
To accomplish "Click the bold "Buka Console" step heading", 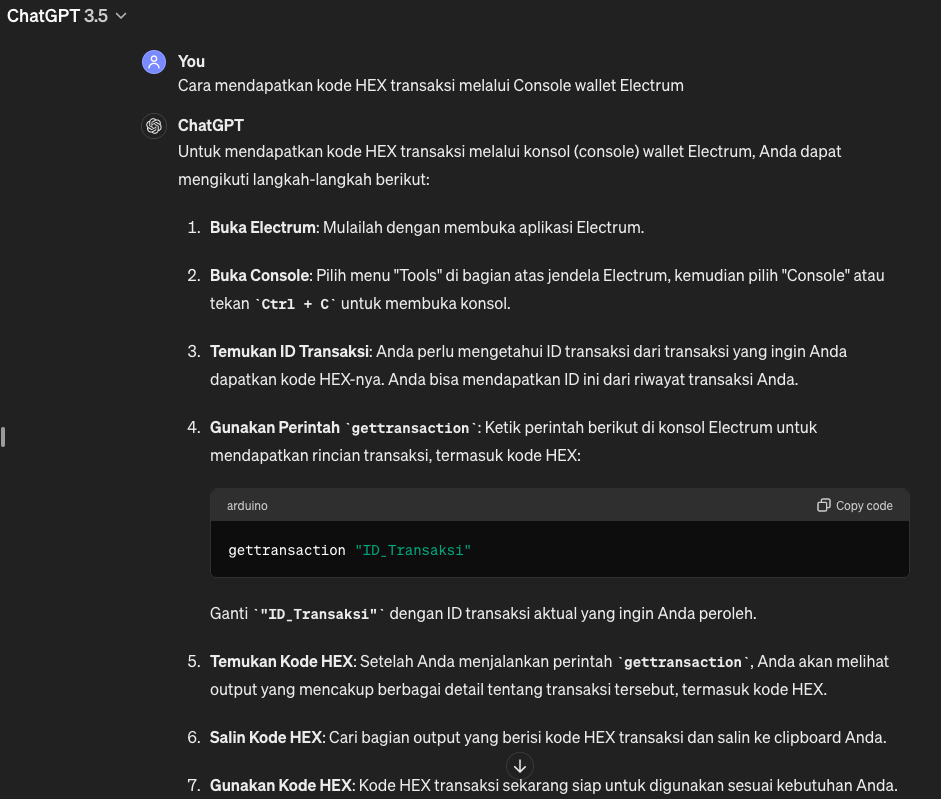I will pos(260,276).
